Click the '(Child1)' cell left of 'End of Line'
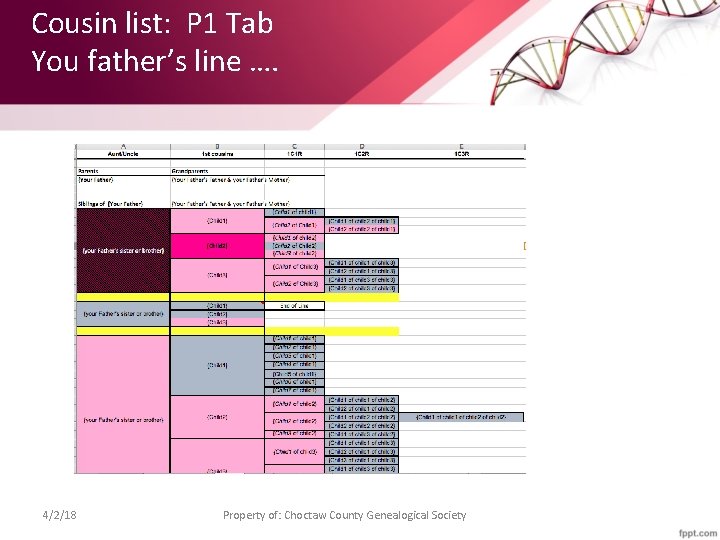The height and width of the screenshot is (540, 720). 217,306
